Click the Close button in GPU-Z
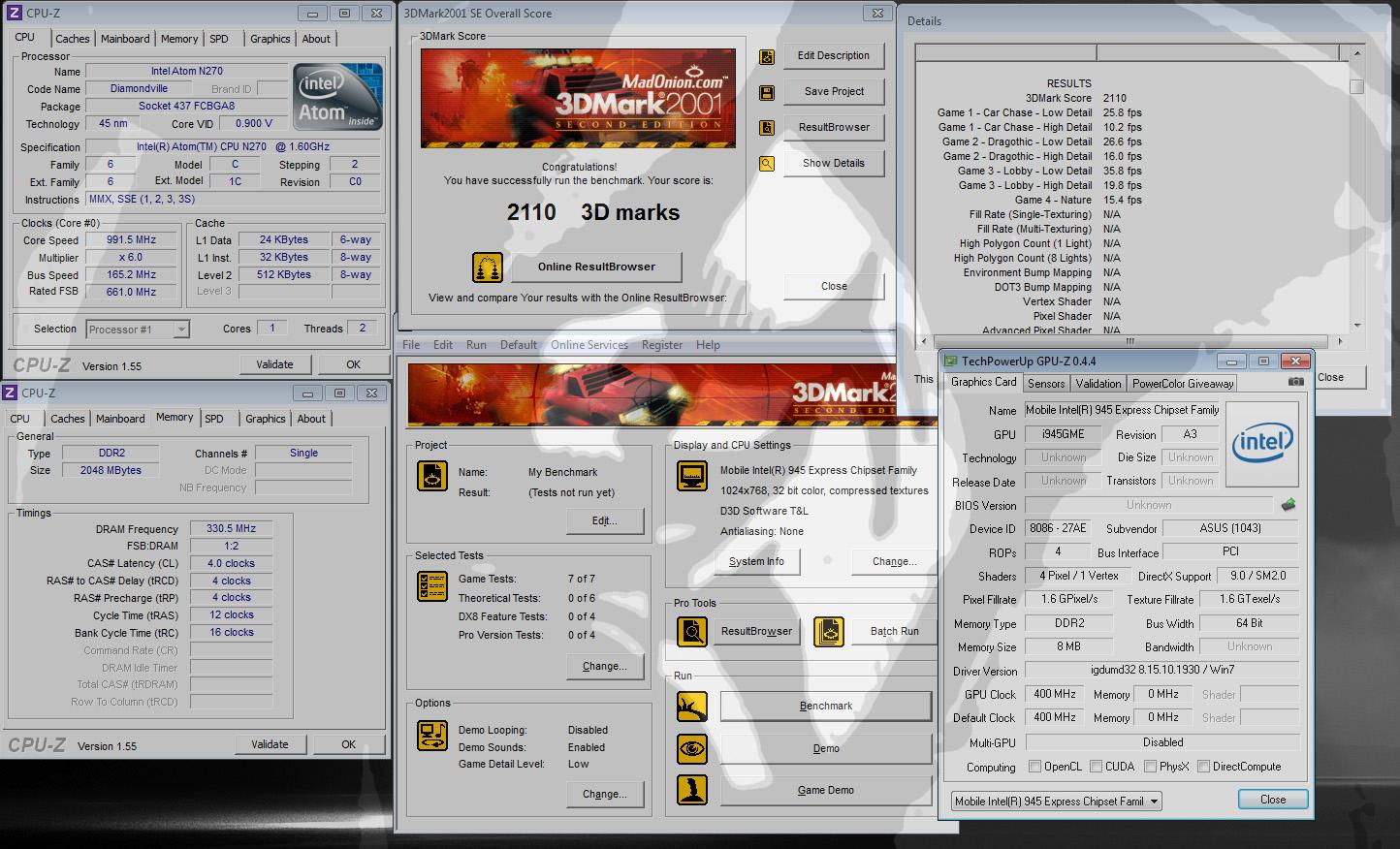The image size is (1400, 849). click(x=1273, y=800)
